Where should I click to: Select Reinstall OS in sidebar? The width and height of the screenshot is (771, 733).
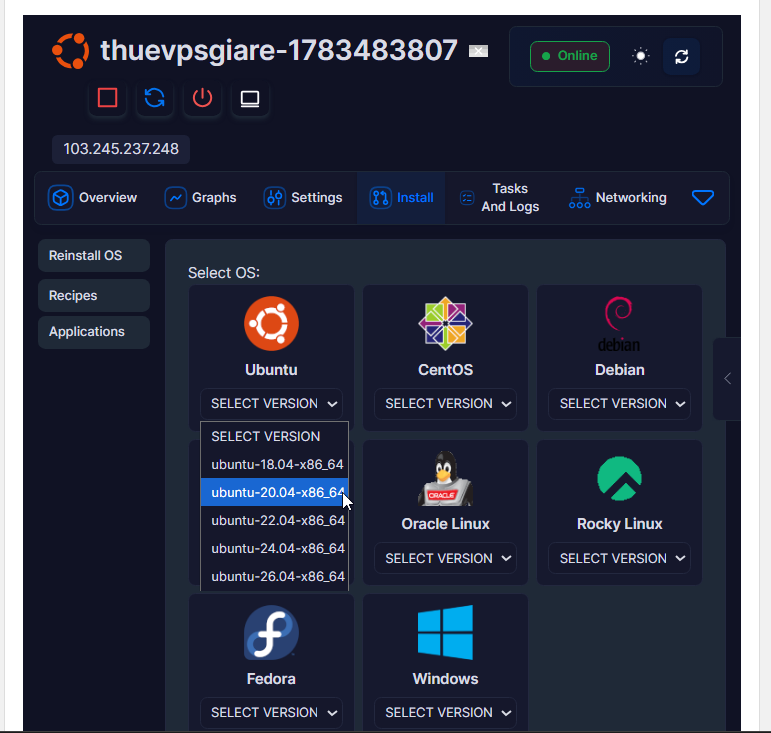(x=94, y=256)
